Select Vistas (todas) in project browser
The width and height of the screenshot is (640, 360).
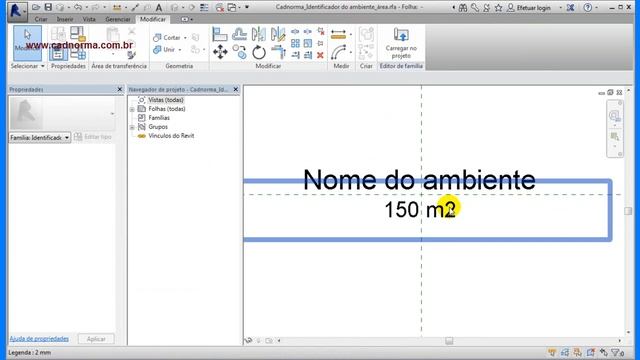click(166, 100)
